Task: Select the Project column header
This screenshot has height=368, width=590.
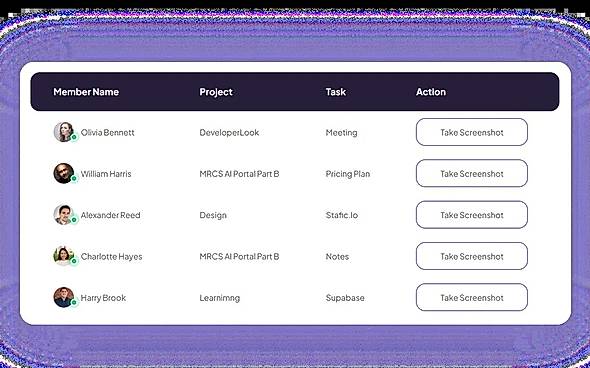Action: coord(216,92)
